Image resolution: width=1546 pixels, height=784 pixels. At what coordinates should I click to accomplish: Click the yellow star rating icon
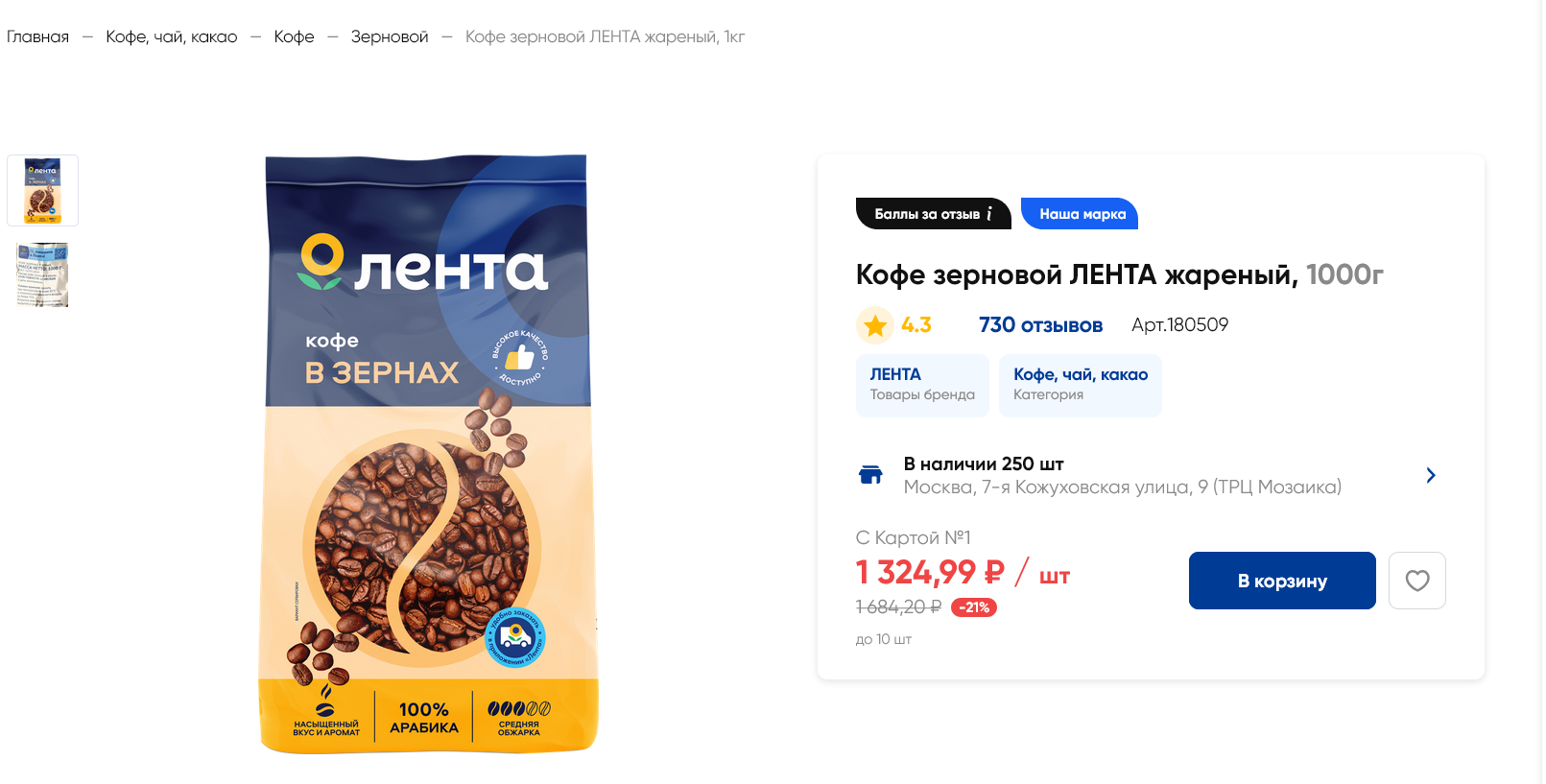coord(875,325)
